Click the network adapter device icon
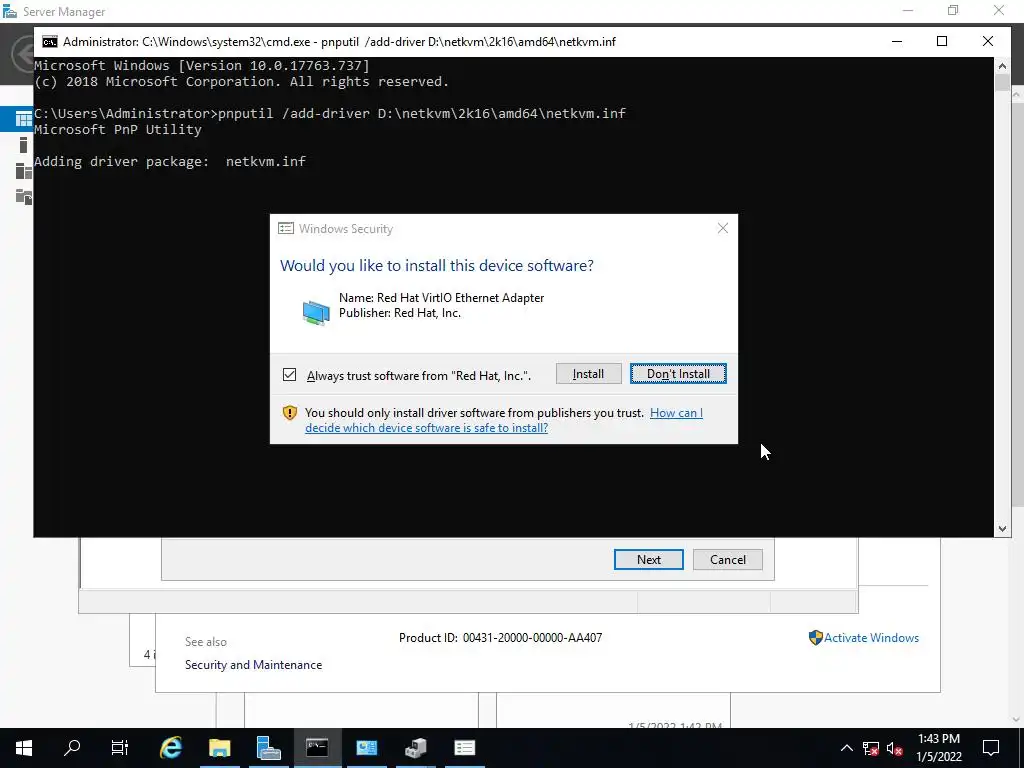This screenshot has width=1024, height=768. tap(316, 312)
